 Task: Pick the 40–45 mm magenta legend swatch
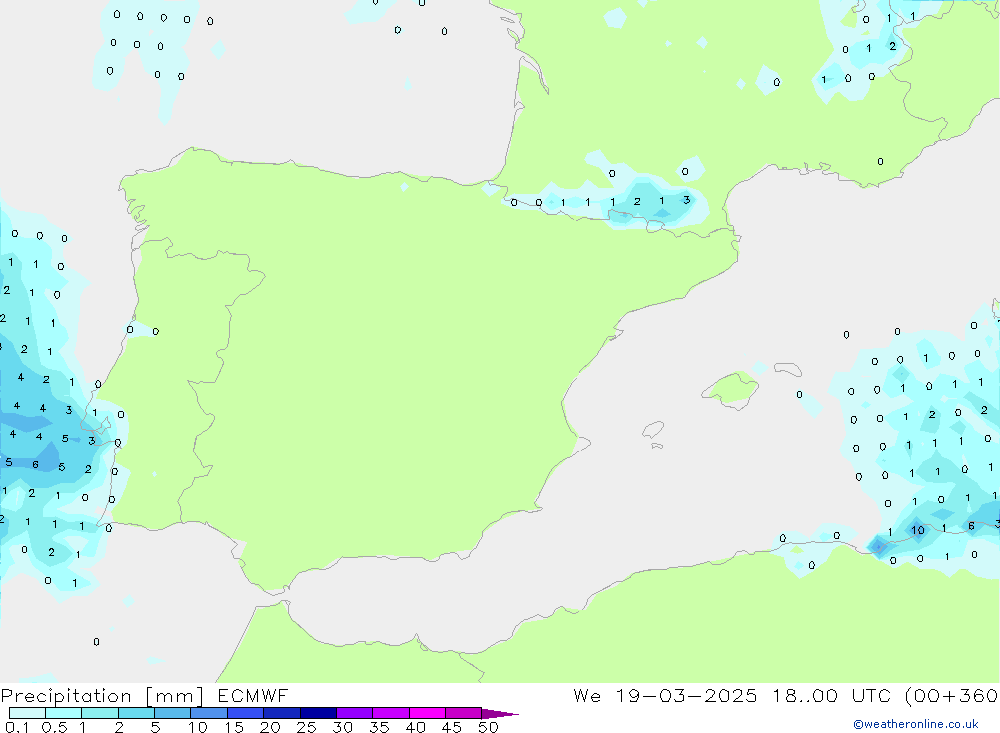coord(427,713)
